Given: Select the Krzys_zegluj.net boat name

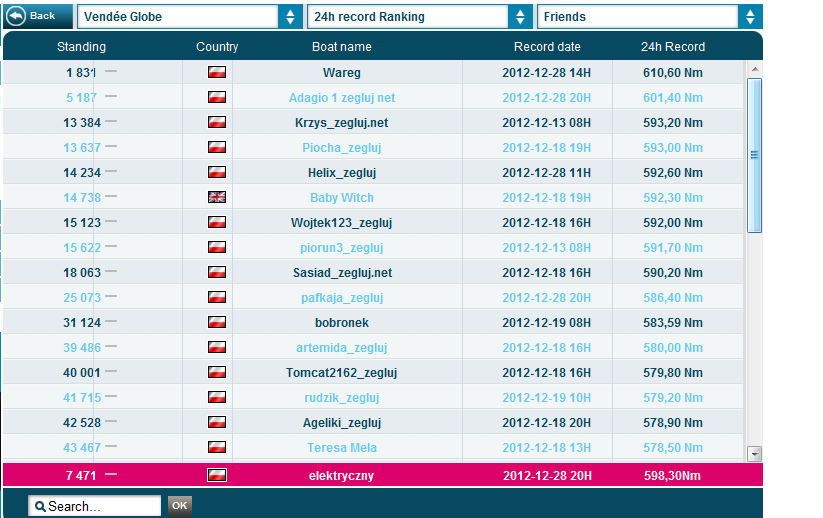Looking at the screenshot, I should click(341, 123).
